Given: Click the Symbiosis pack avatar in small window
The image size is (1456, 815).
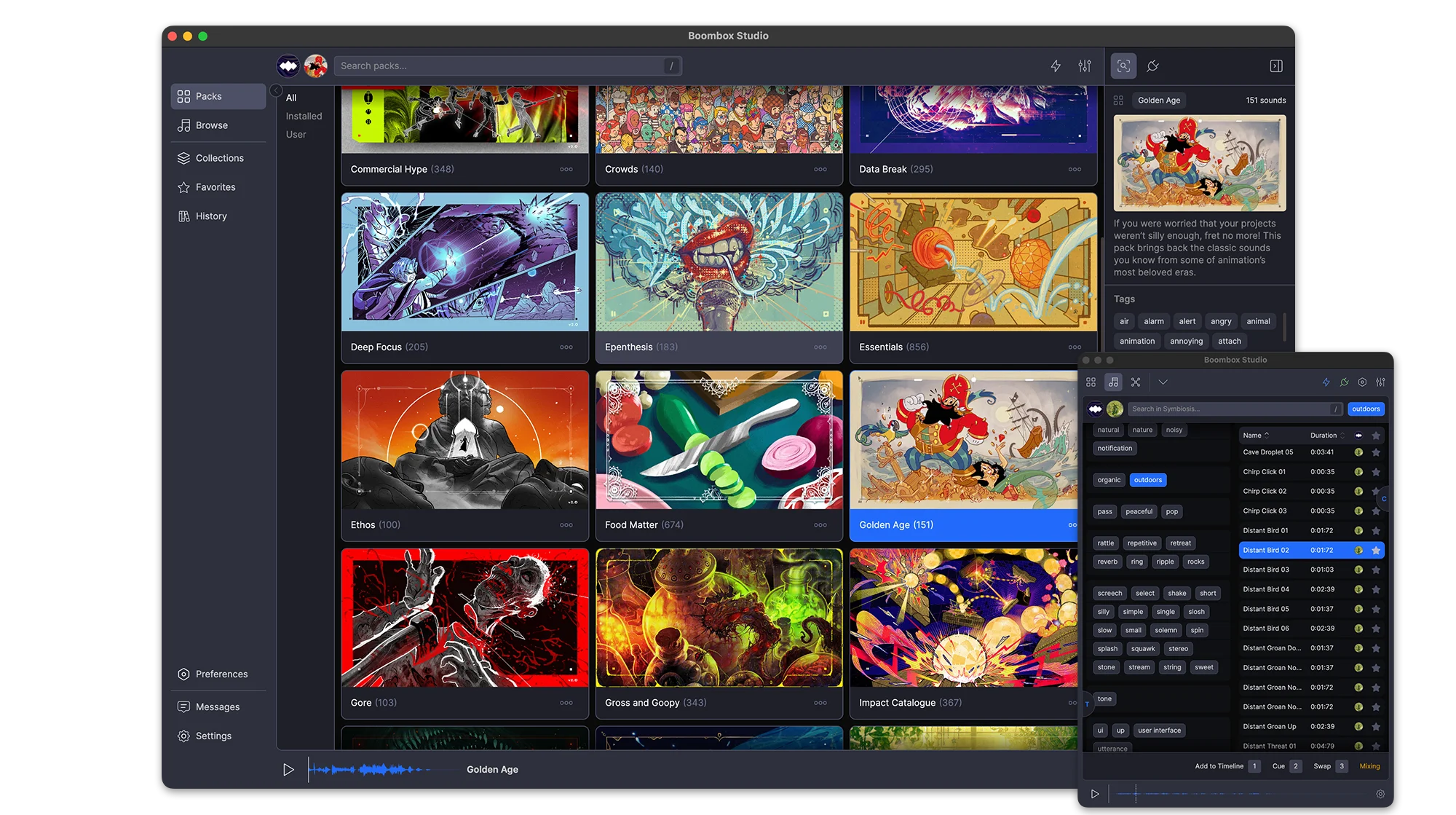Looking at the screenshot, I should tap(1115, 409).
